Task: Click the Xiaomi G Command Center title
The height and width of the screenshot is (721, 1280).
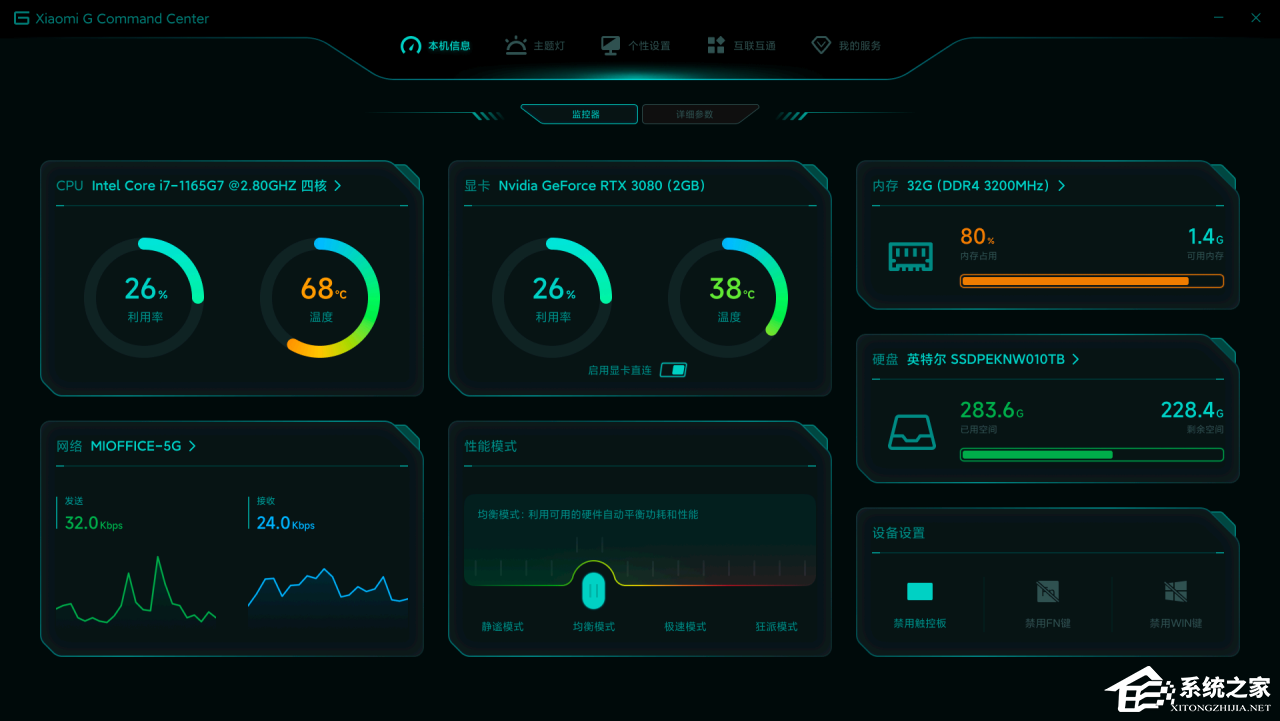Action: pos(123,18)
